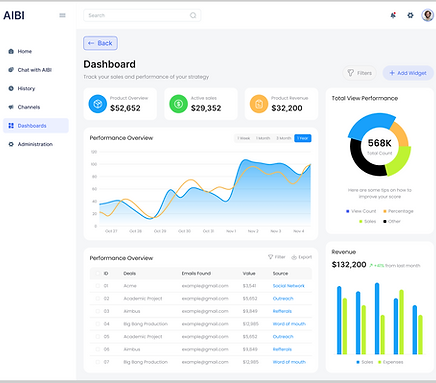
Task: Click the Export icon above the table
Action: (294, 257)
